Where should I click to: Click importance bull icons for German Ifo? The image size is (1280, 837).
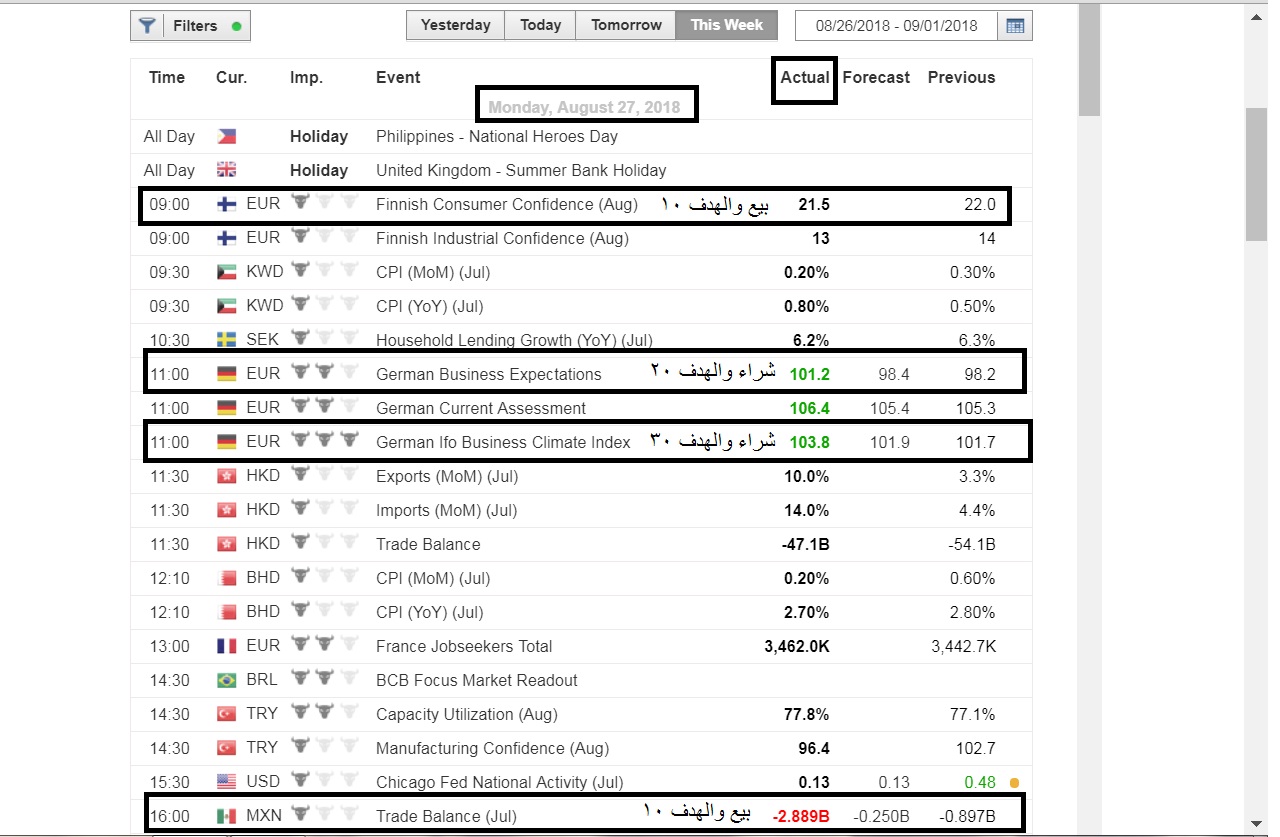click(324, 442)
